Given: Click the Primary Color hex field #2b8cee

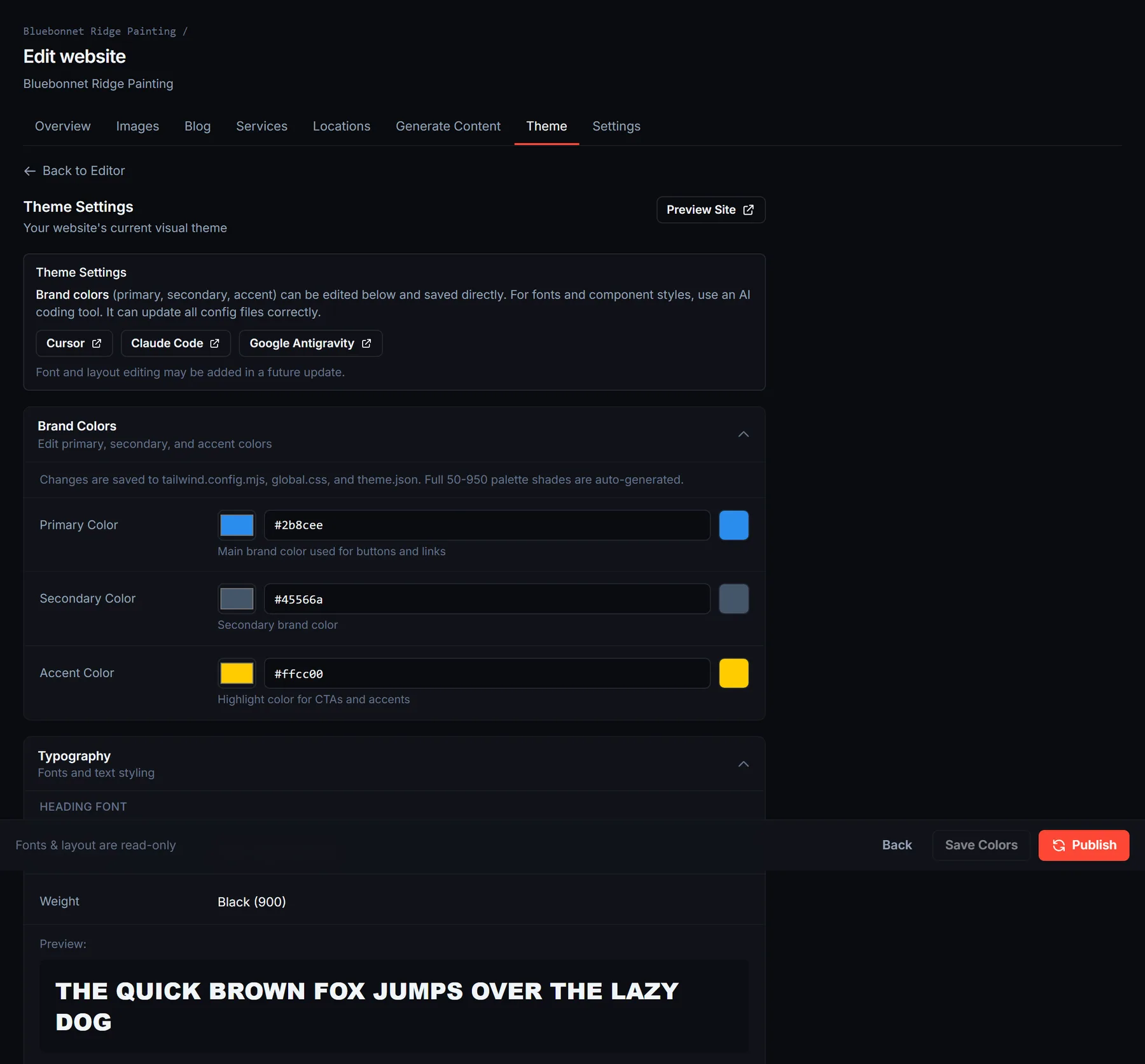Looking at the screenshot, I should click(x=487, y=526).
